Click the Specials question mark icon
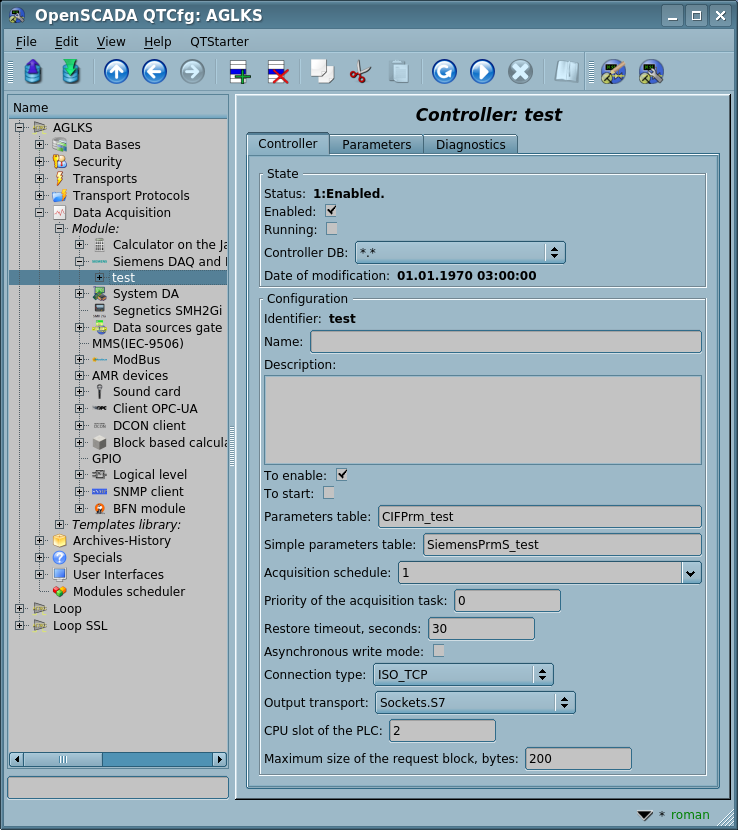This screenshot has width=738, height=830. 60,557
